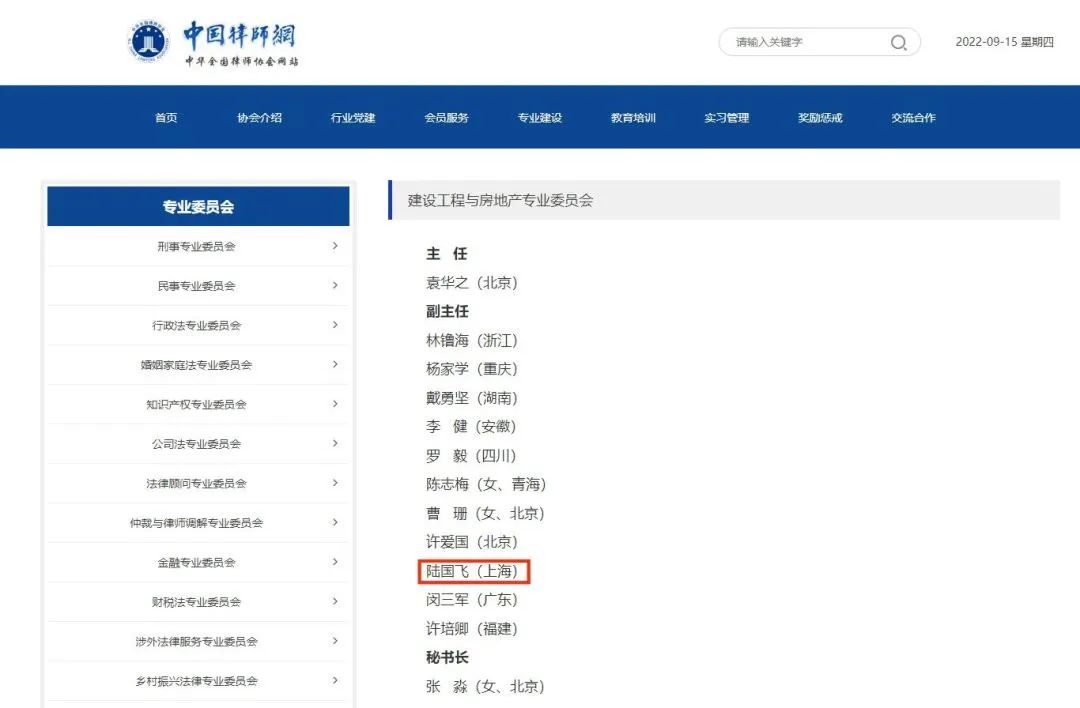Select 交流合作 in the navigation bar

[x=913, y=118]
